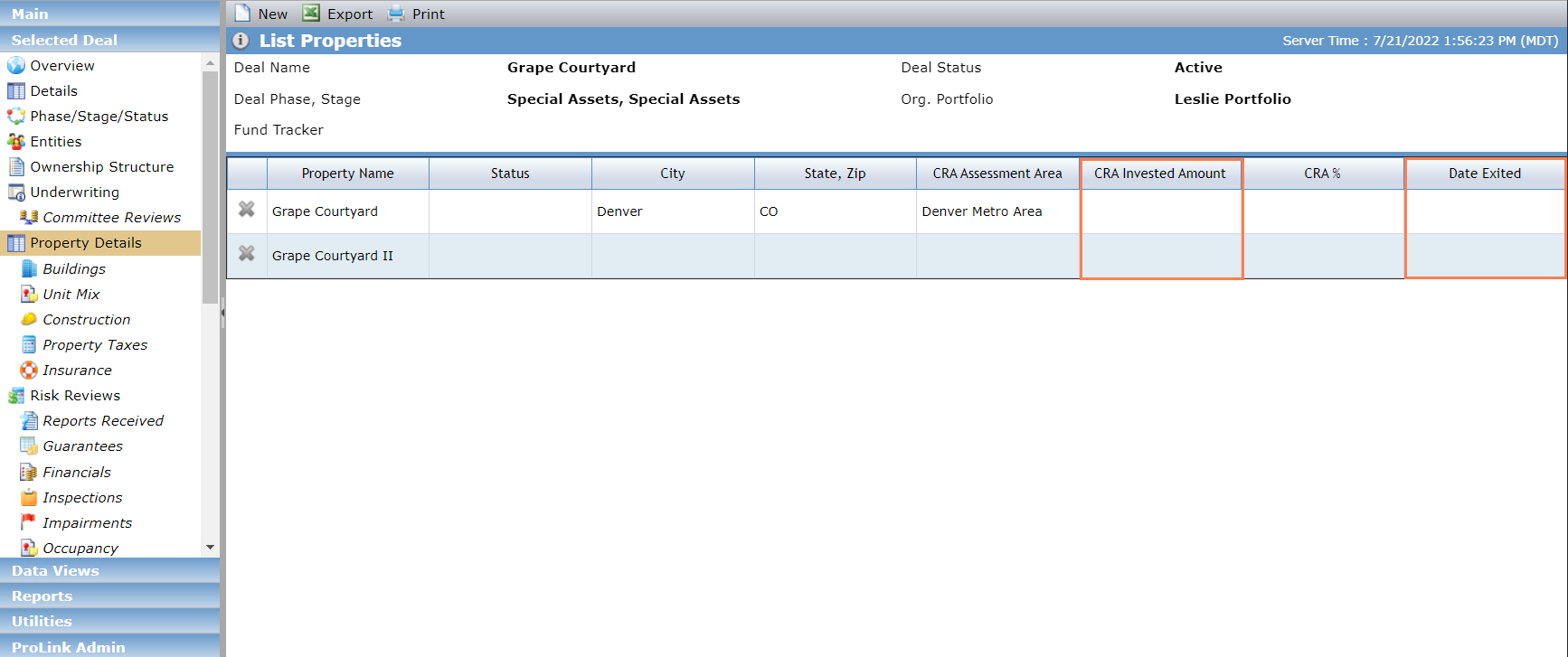Expand the Reports panel

(x=109, y=596)
